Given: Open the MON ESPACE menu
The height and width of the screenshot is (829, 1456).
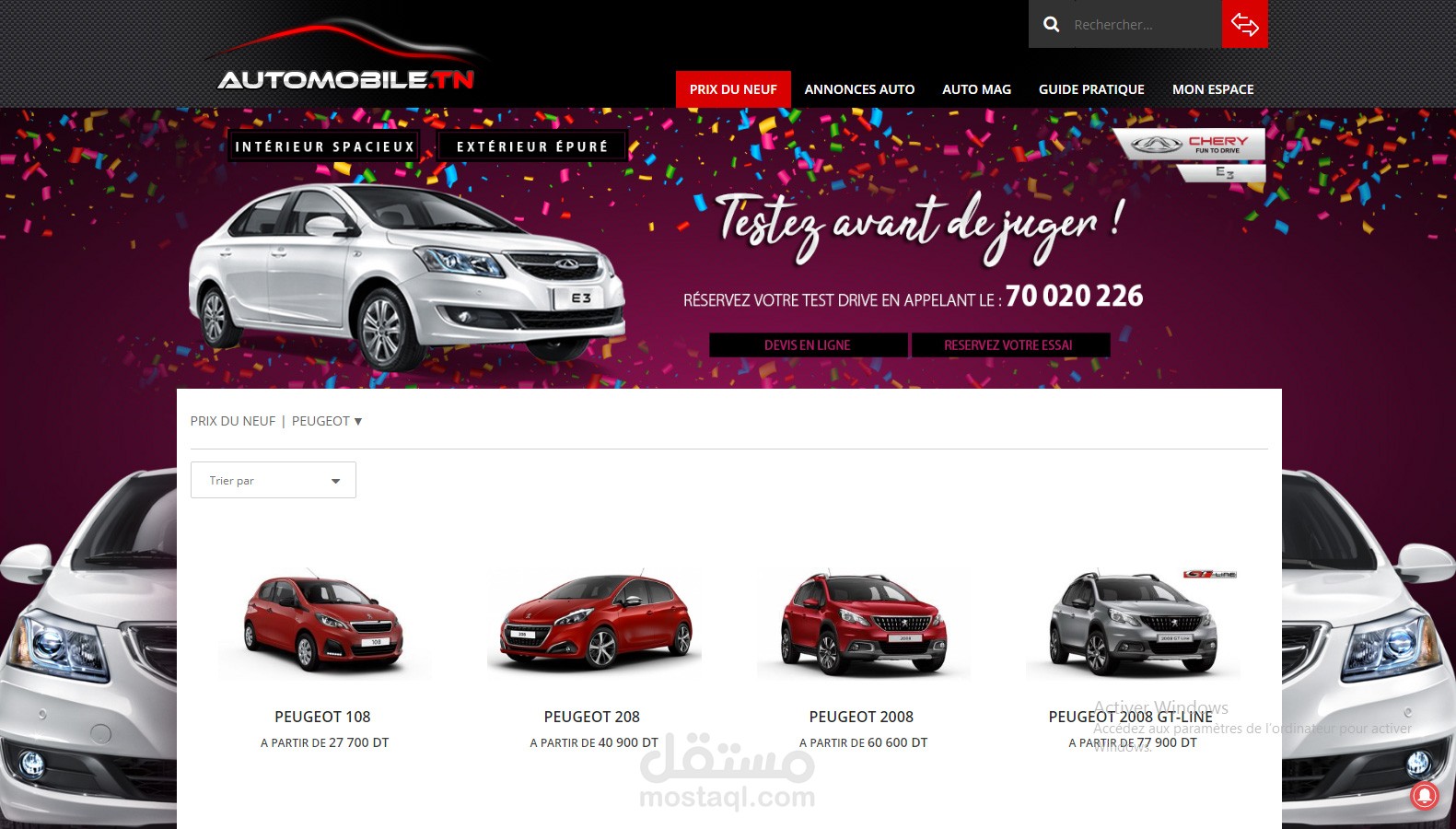Looking at the screenshot, I should (x=1213, y=89).
